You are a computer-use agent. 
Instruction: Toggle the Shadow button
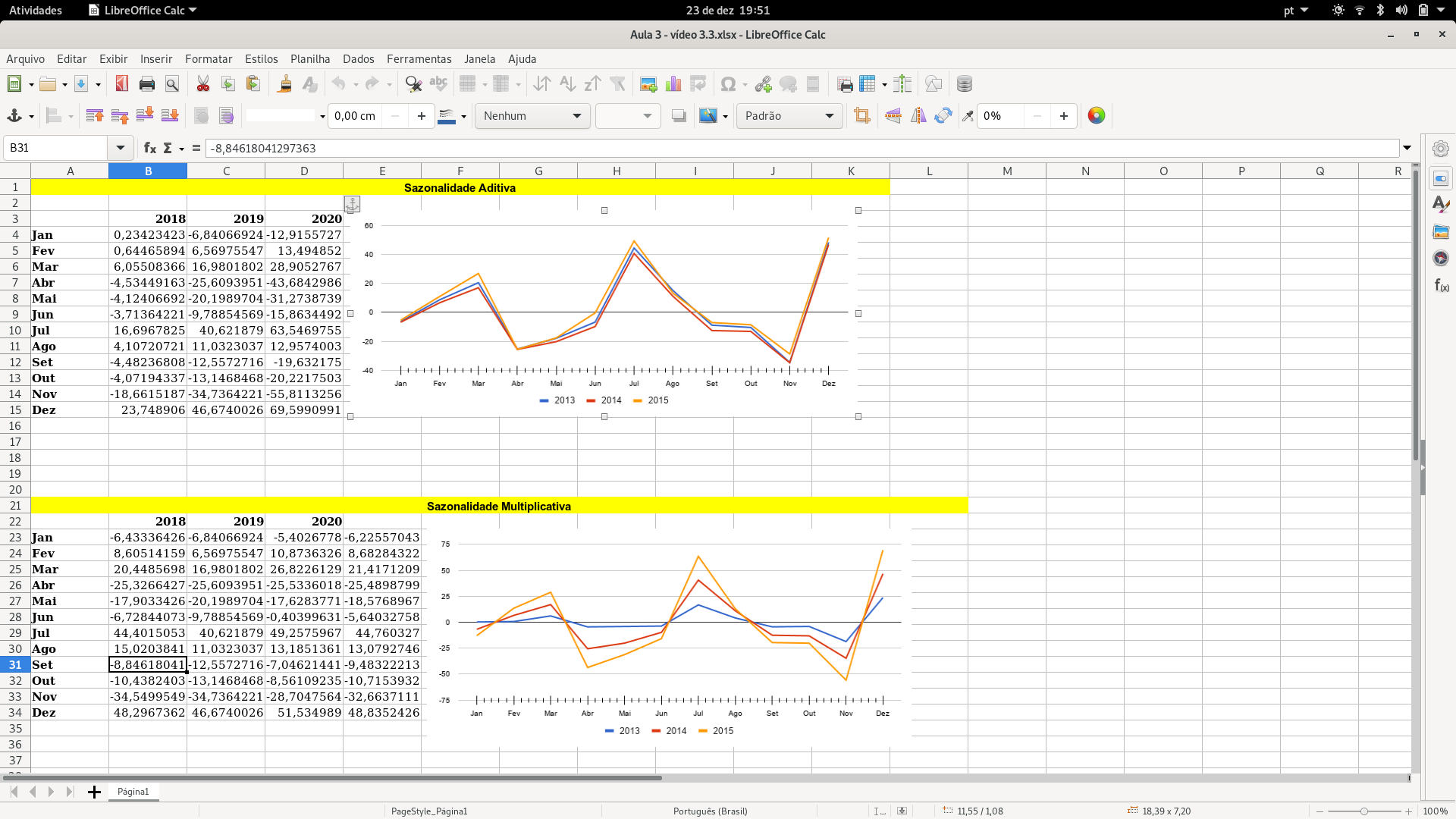click(679, 116)
